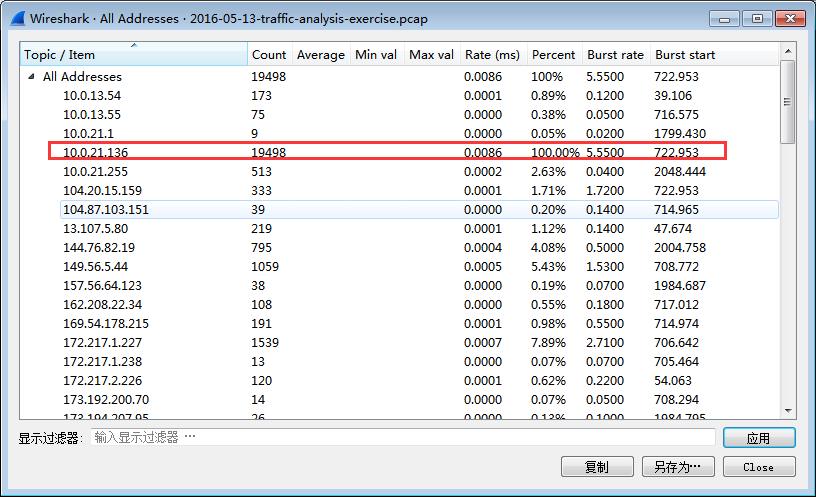816x497 pixels.
Task: Sort by Burst rate column header
Action: click(616, 54)
